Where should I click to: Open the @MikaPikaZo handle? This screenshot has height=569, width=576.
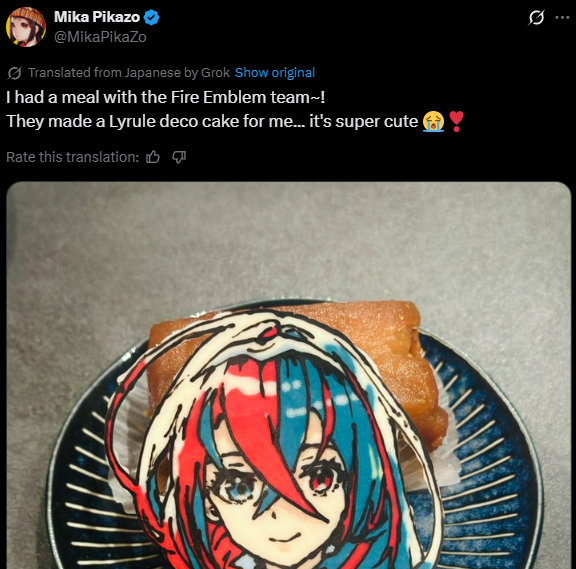pyautogui.click(x=100, y=37)
